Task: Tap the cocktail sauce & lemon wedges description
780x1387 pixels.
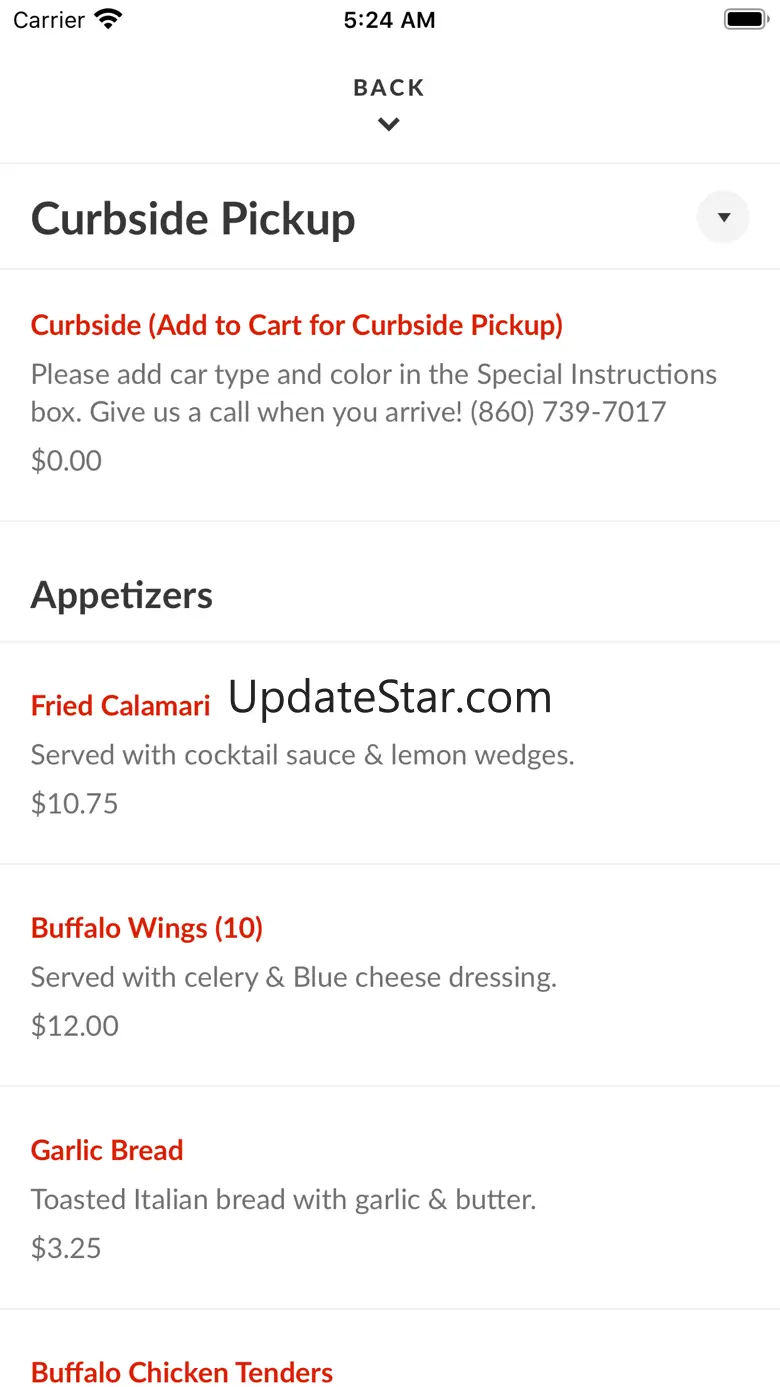Action: 302,755
